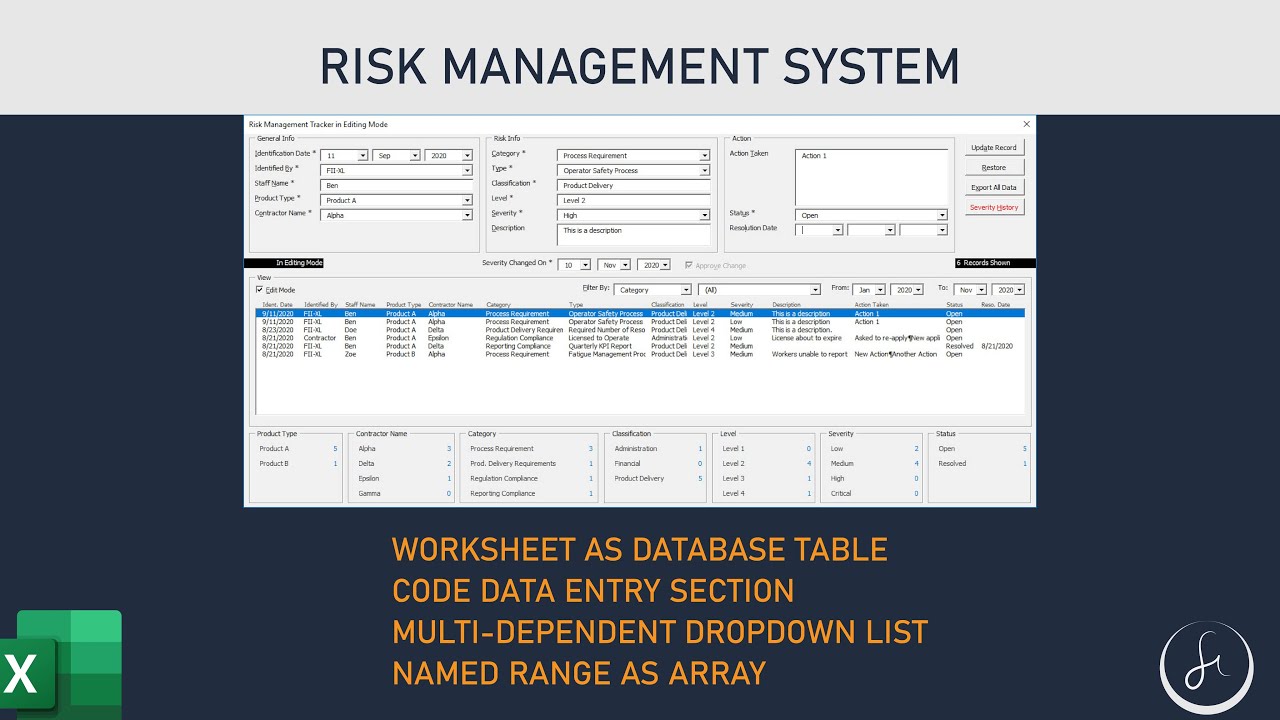Click the Classification field showing Product Delivery

[634, 186]
